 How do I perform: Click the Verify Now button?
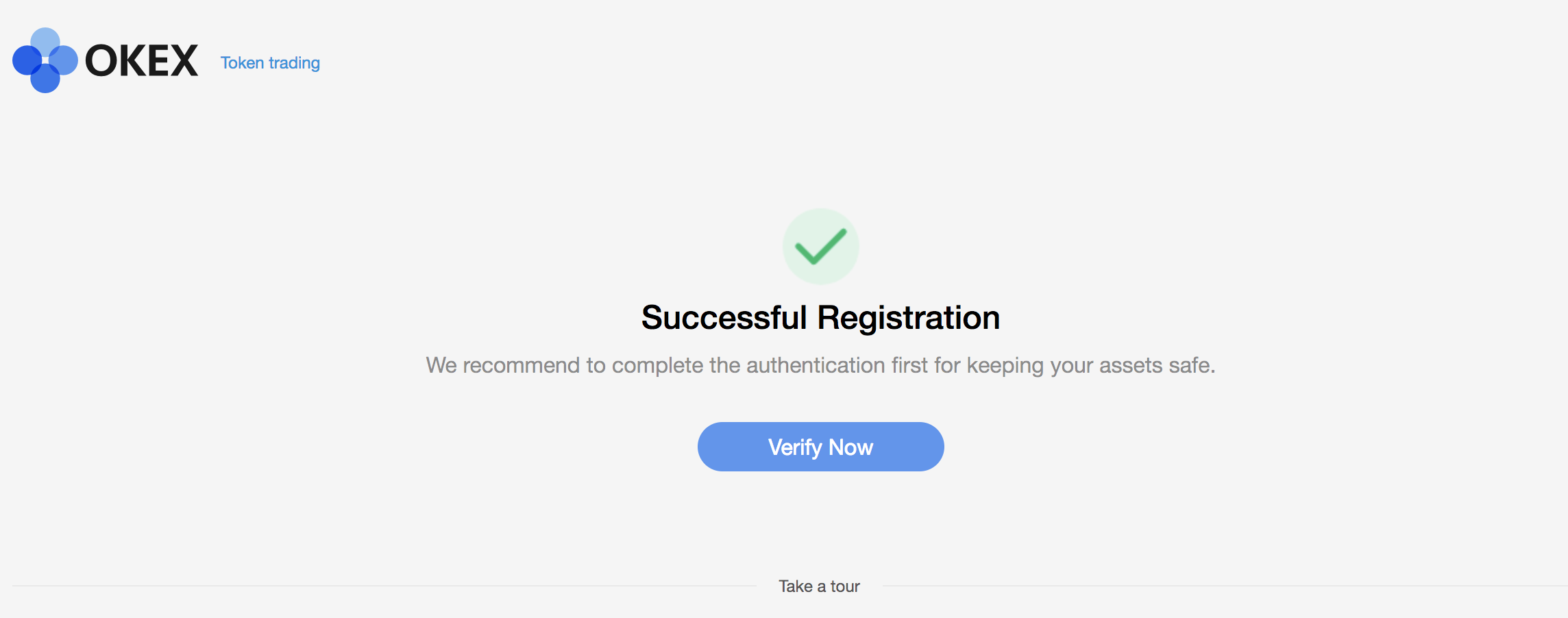[x=820, y=447]
